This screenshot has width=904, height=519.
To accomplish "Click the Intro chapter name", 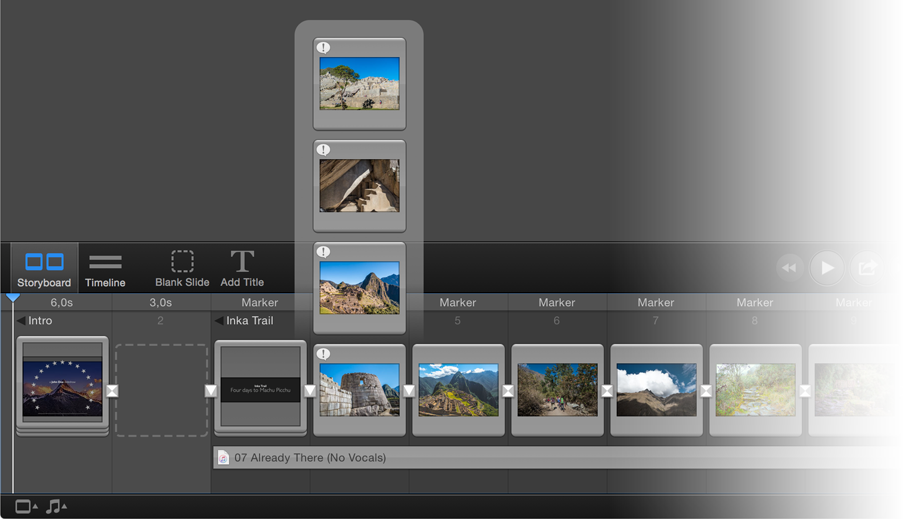I will pos(40,321).
